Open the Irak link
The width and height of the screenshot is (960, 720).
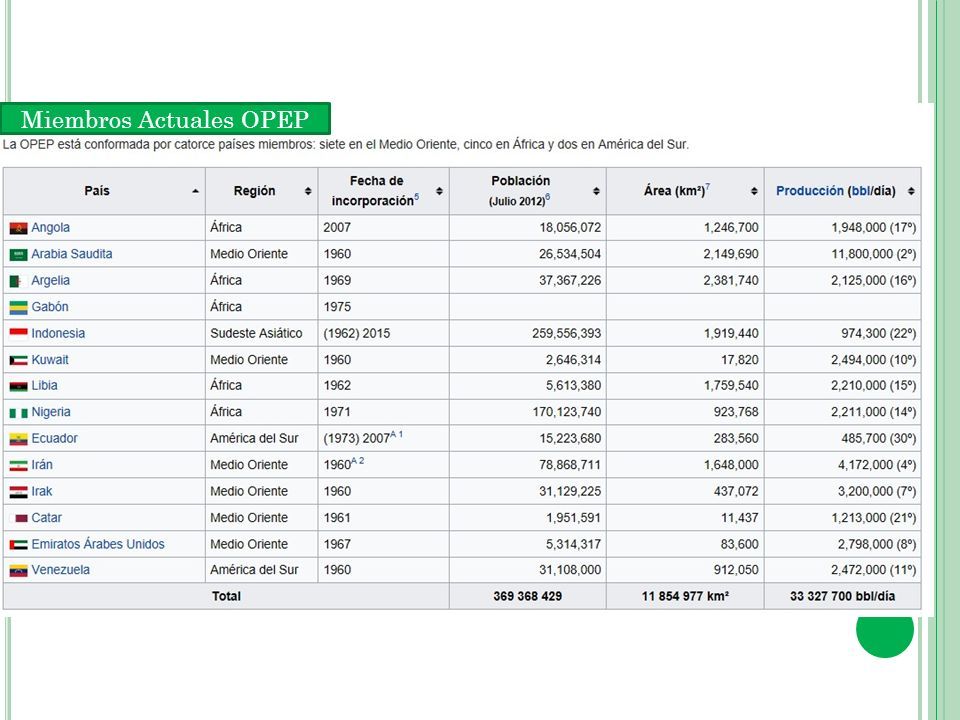pyautogui.click(x=42, y=491)
